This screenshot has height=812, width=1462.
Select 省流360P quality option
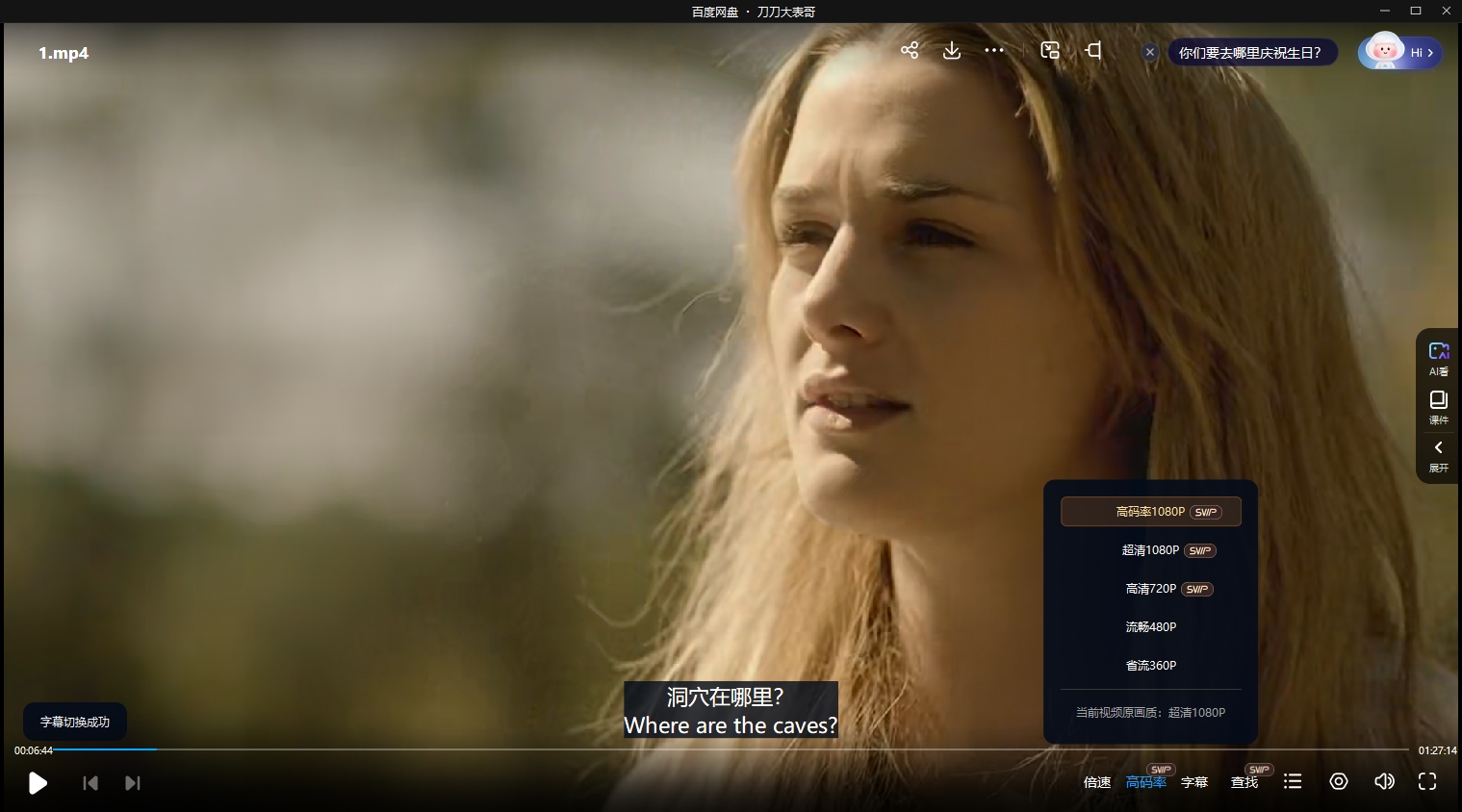1151,666
